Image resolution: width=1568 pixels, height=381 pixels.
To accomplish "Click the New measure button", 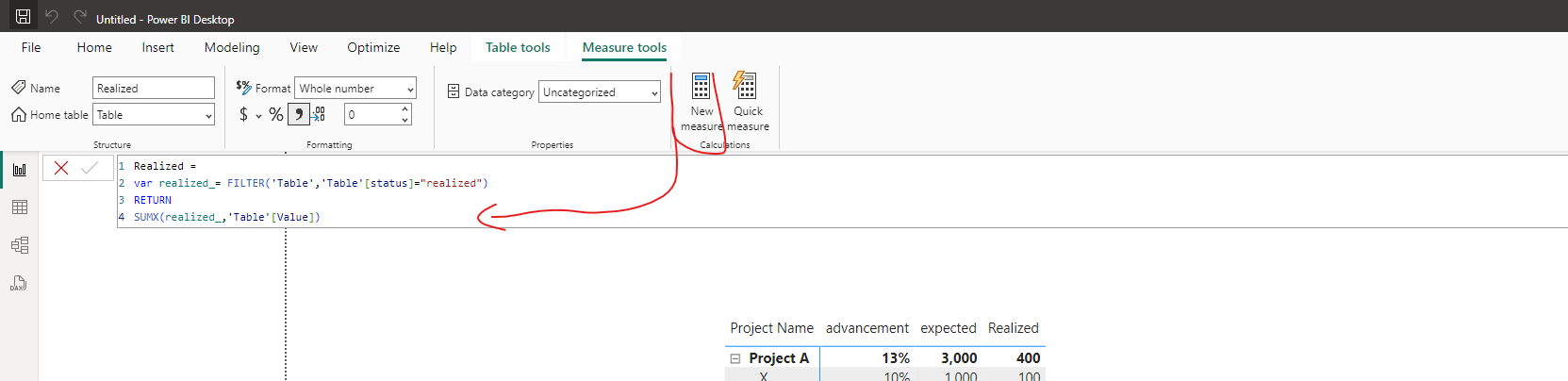I will (701, 102).
